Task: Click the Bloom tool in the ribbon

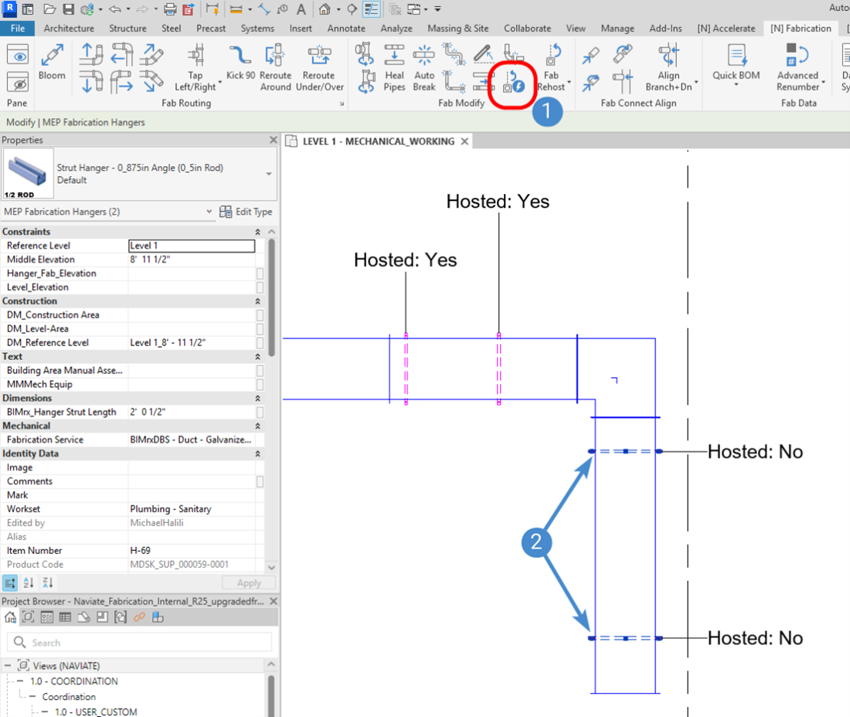Action: click(51, 60)
